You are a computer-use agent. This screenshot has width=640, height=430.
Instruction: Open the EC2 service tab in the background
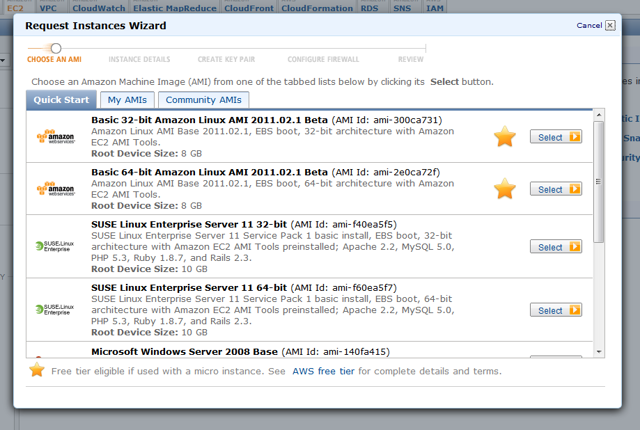15,8
